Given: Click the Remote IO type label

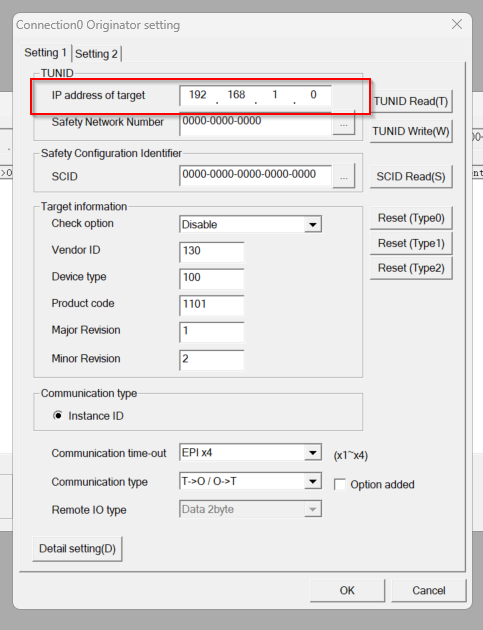Looking at the screenshot, I should point(89,510).
